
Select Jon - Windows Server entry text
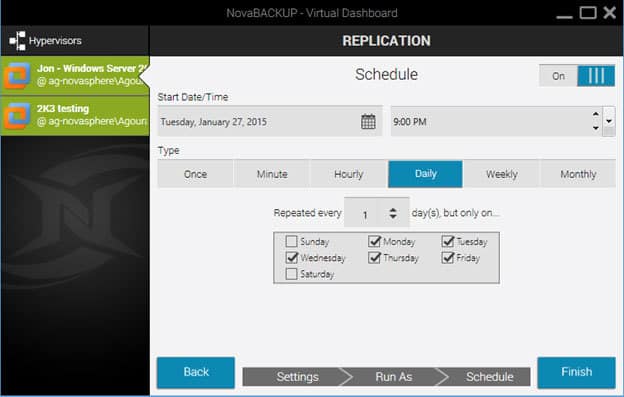point(92,68)
